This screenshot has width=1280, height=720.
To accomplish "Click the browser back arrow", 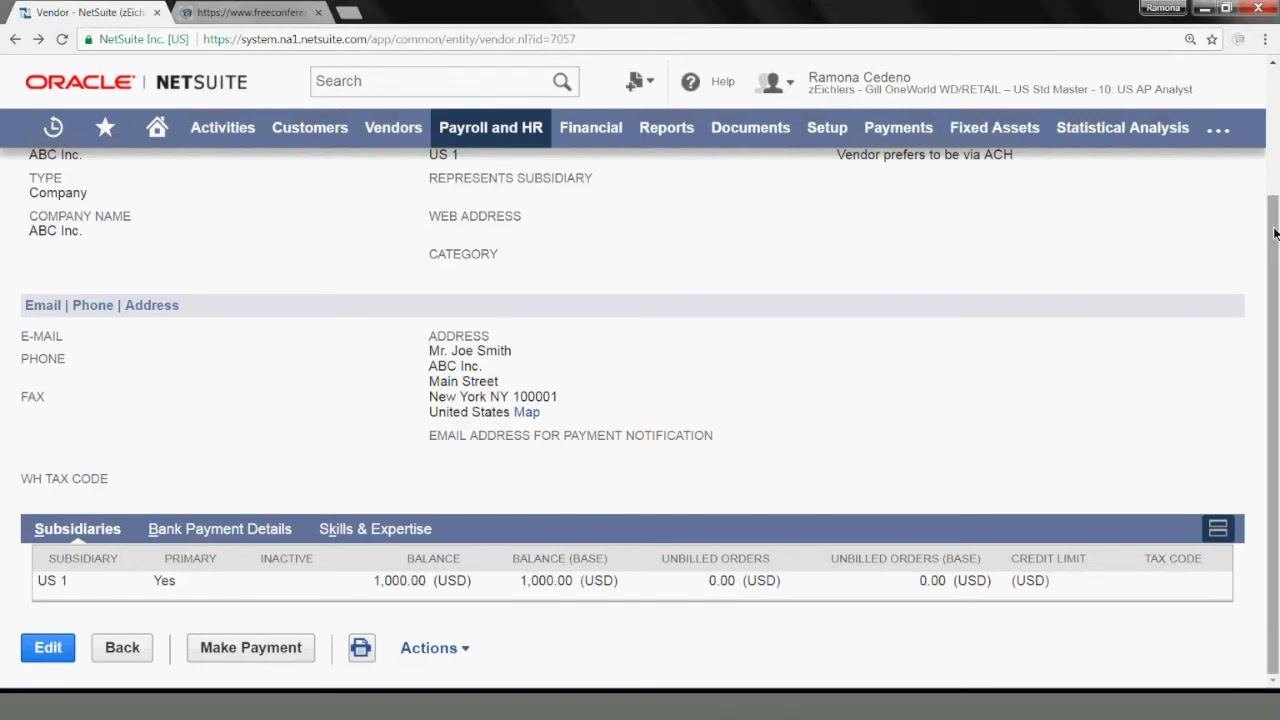I will coord(15,39).
